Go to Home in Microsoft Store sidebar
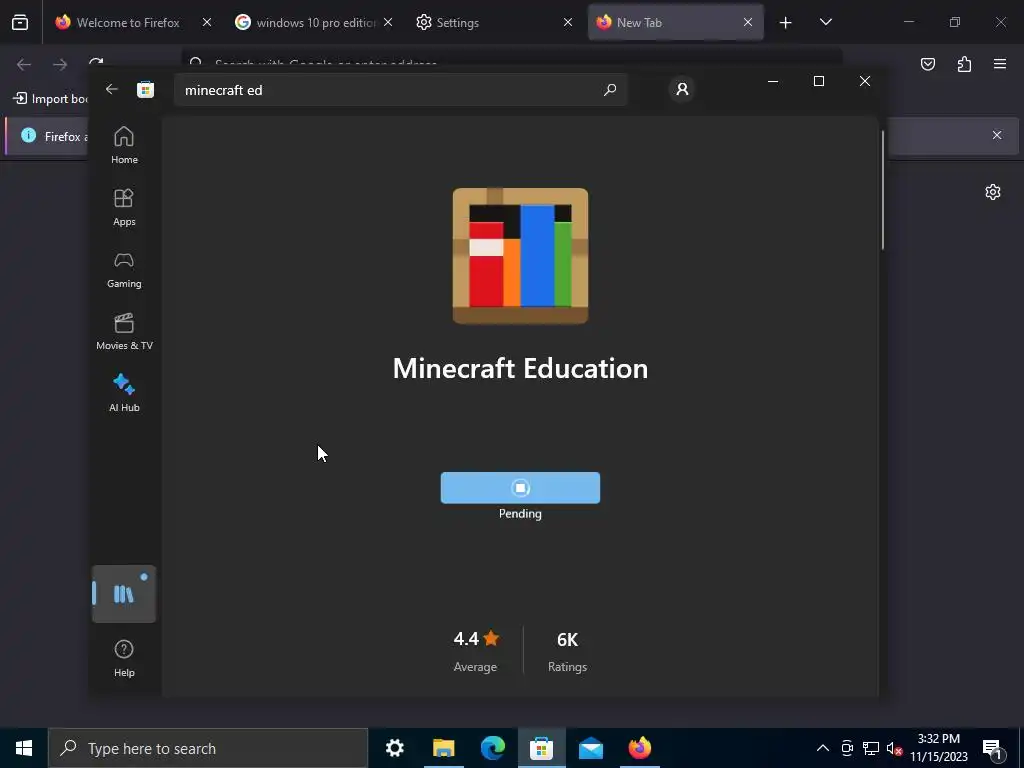The image size is (1024, 768). (x=124, y=146)
